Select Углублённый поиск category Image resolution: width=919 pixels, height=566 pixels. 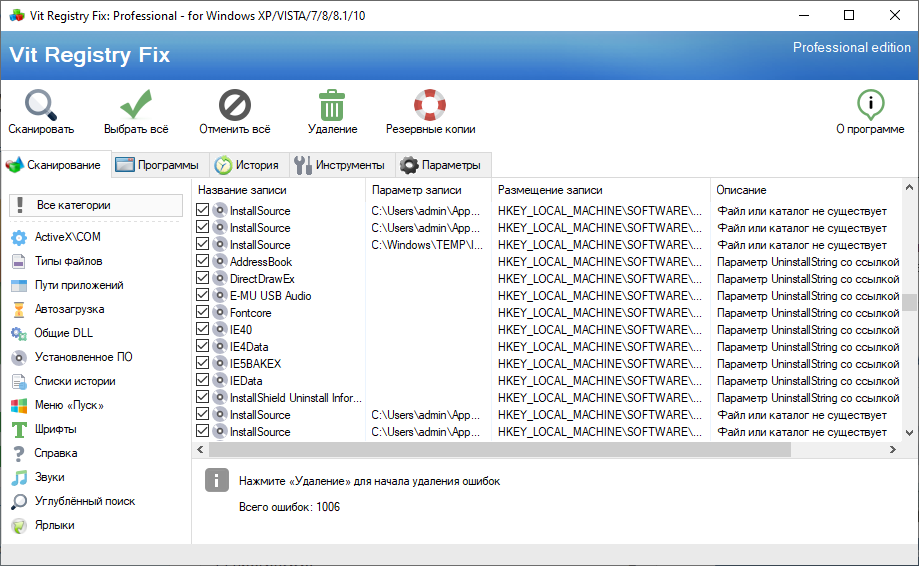point(73,502)
